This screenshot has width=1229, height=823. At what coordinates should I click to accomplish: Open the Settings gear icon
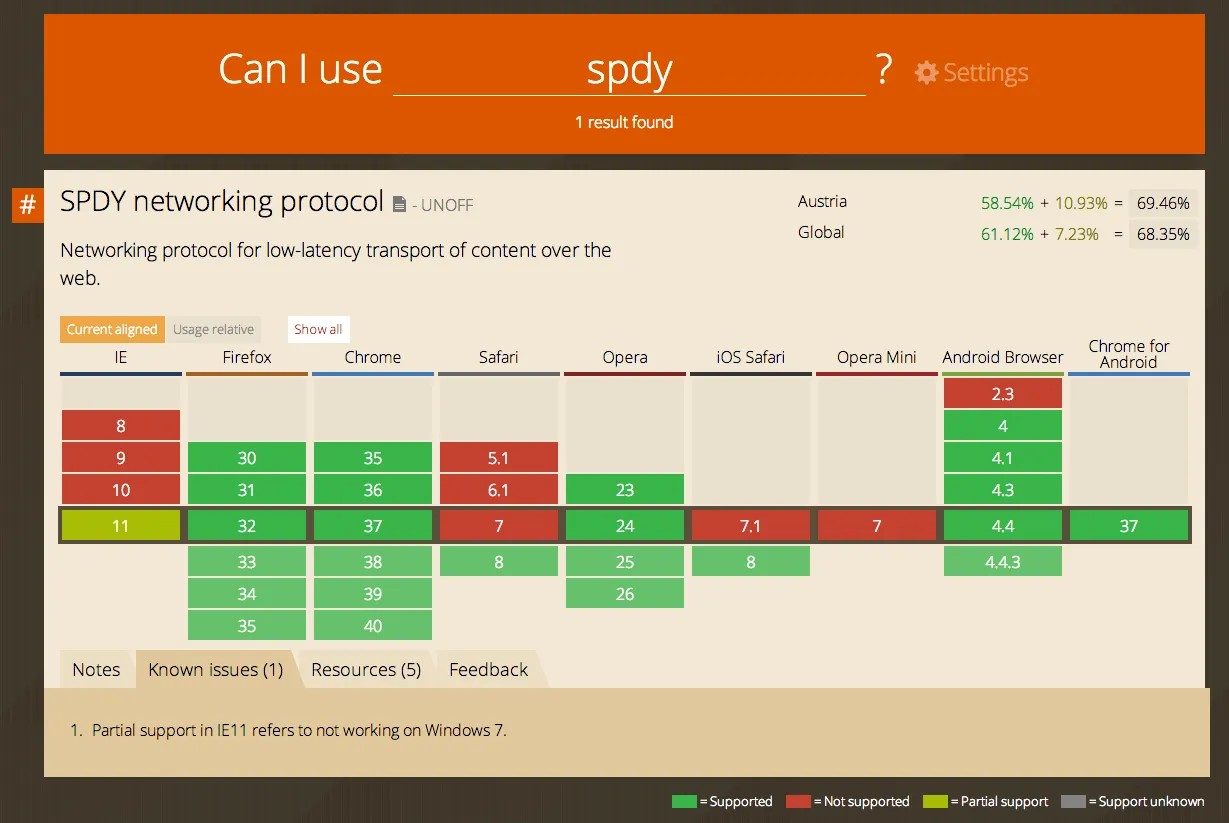point(927,72)
